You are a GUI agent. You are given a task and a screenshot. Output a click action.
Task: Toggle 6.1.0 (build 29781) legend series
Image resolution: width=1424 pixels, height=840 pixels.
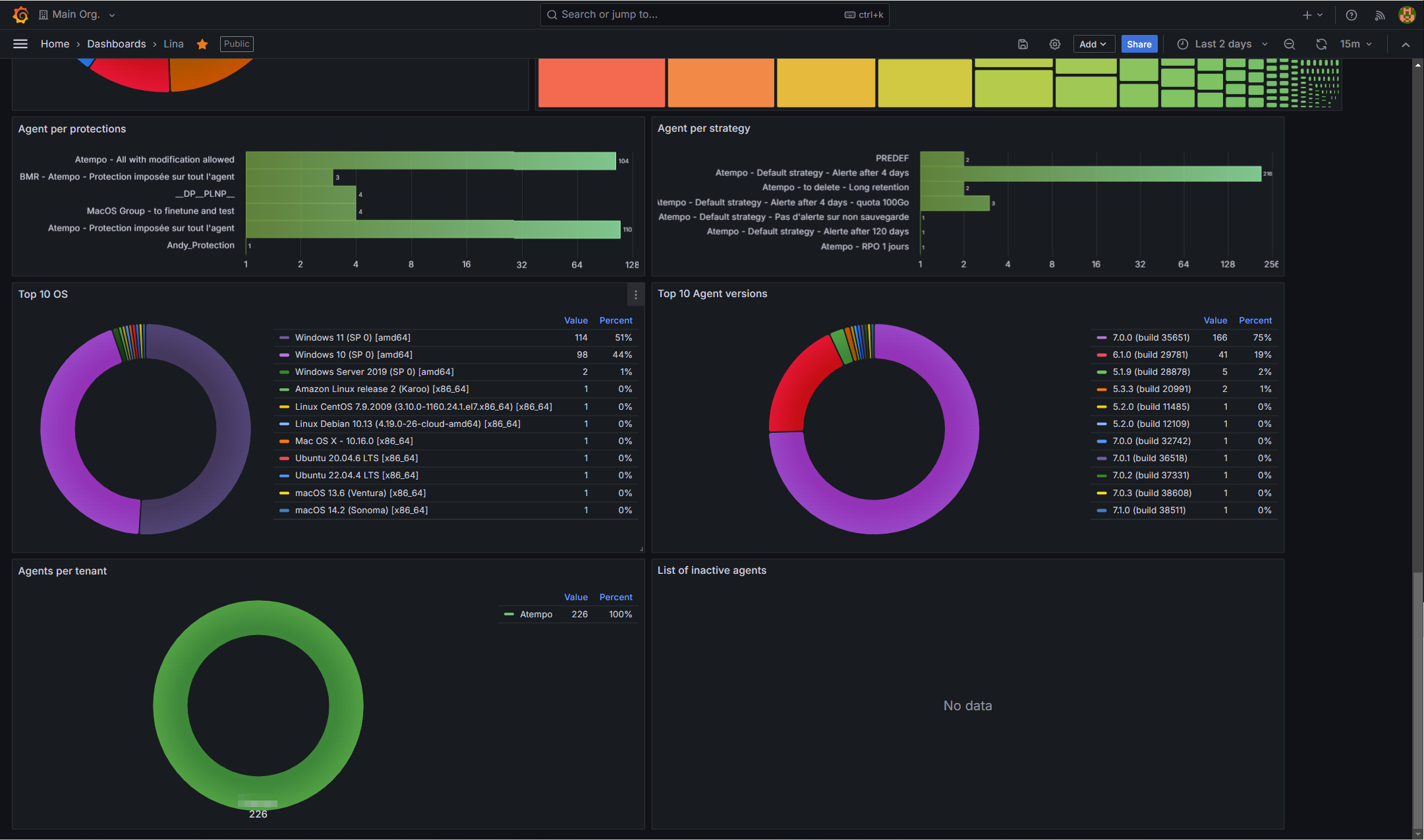1150,354
